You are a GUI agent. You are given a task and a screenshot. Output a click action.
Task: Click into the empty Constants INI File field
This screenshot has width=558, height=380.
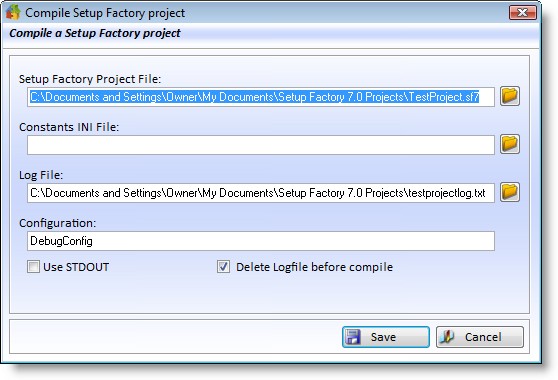tap(261, 145)
